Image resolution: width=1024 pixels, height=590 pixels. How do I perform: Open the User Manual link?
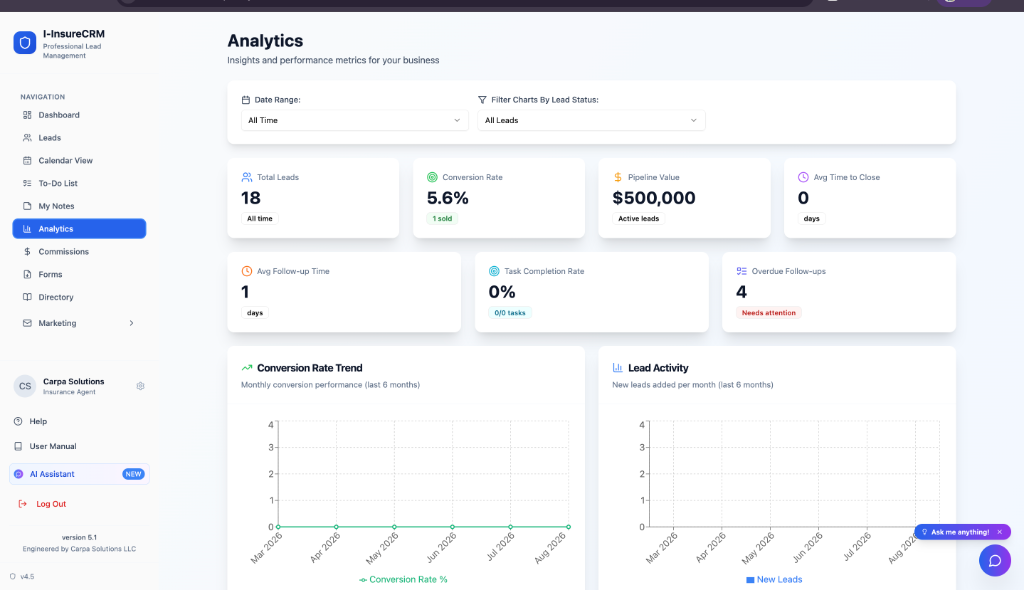point(53,446)
